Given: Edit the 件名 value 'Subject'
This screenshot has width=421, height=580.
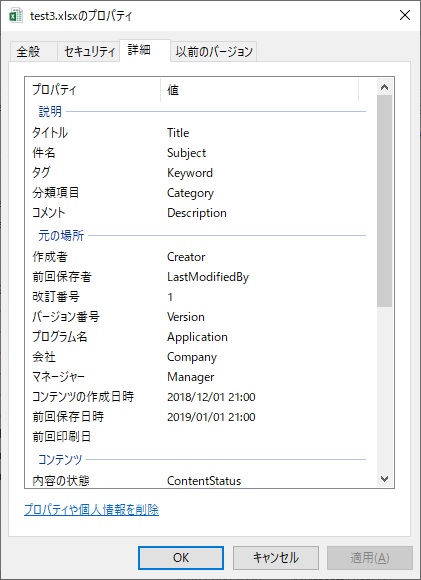Looking at the screenshot, I should [x=186, y=153].
